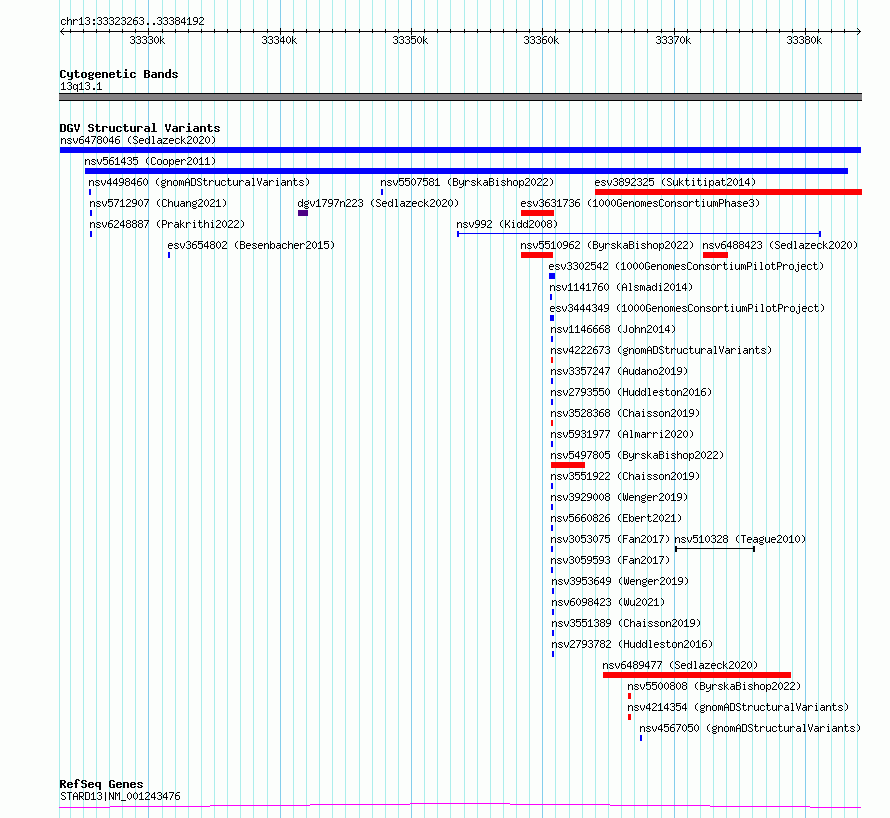This screenshot has width=890, height=818.
Task: Open esv3631736 (1000GenomesConsortiumPhase3) entry
Action: tap(640, 203)
